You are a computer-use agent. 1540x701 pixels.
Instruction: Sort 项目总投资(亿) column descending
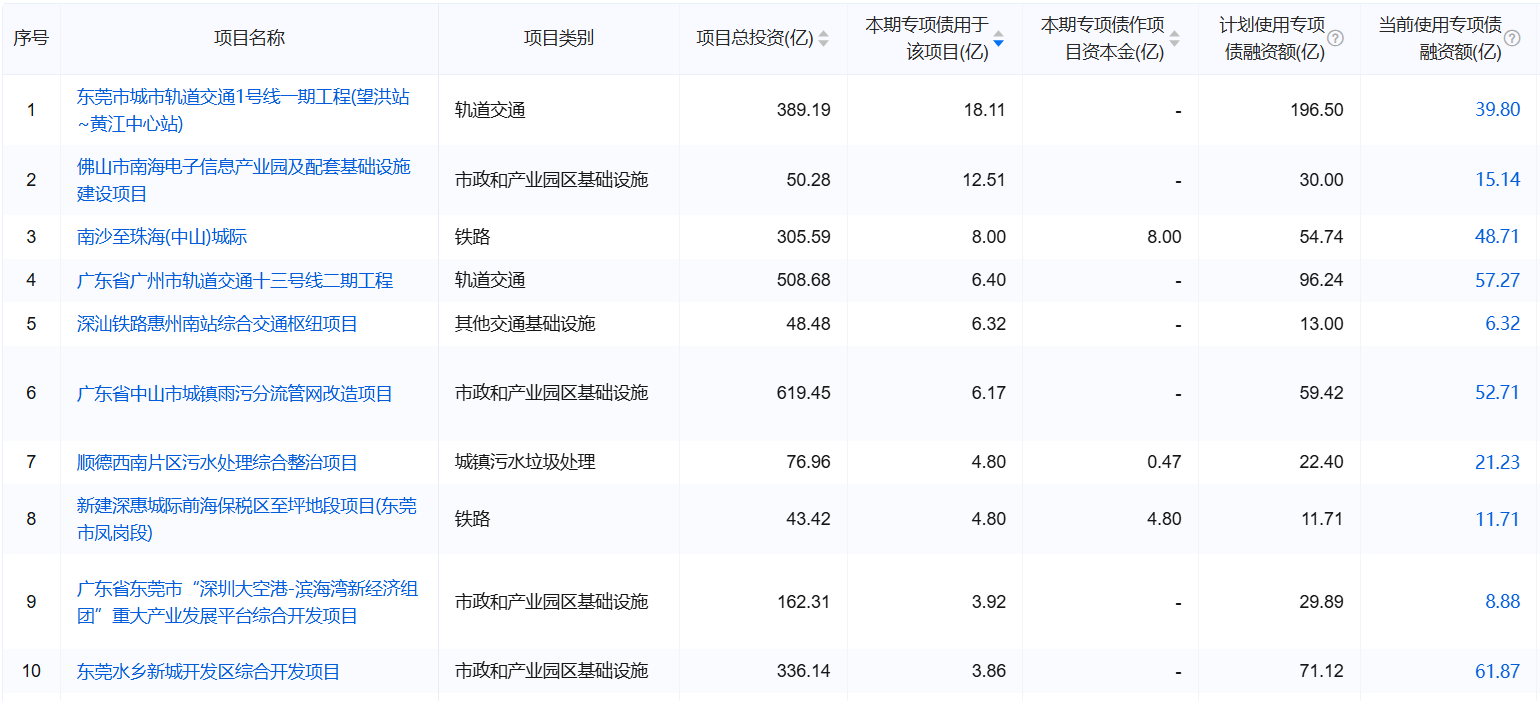(824, 42)
